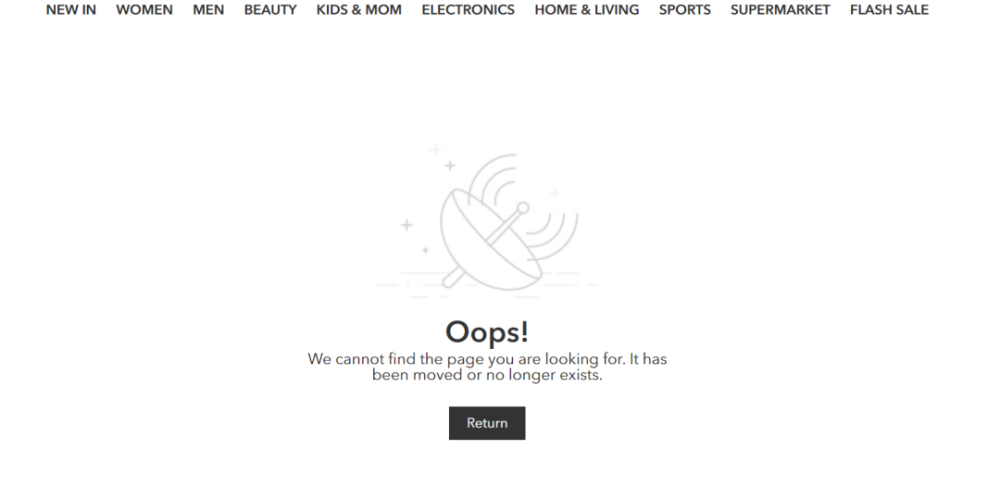The image size is (1000, 487).
Task: Click the dish's stand foot
Action: (453, 278)
